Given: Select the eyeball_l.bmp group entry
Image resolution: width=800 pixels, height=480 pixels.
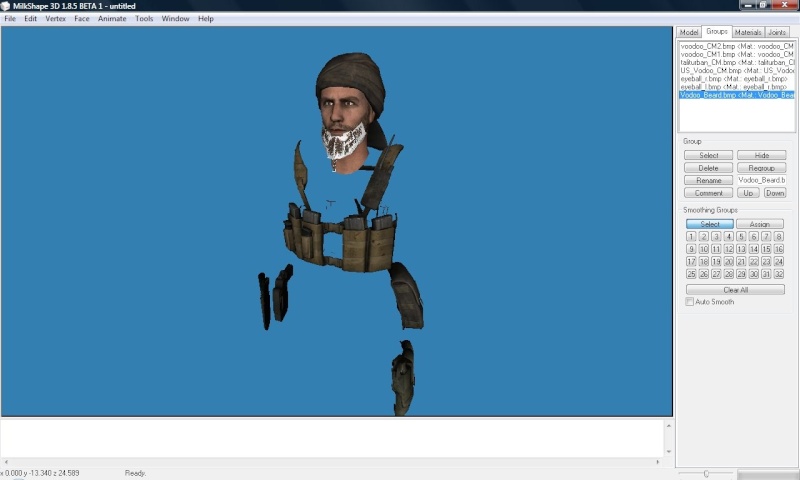Looking at the screenshot, I should pyautogui.click(x=737, y=87).
